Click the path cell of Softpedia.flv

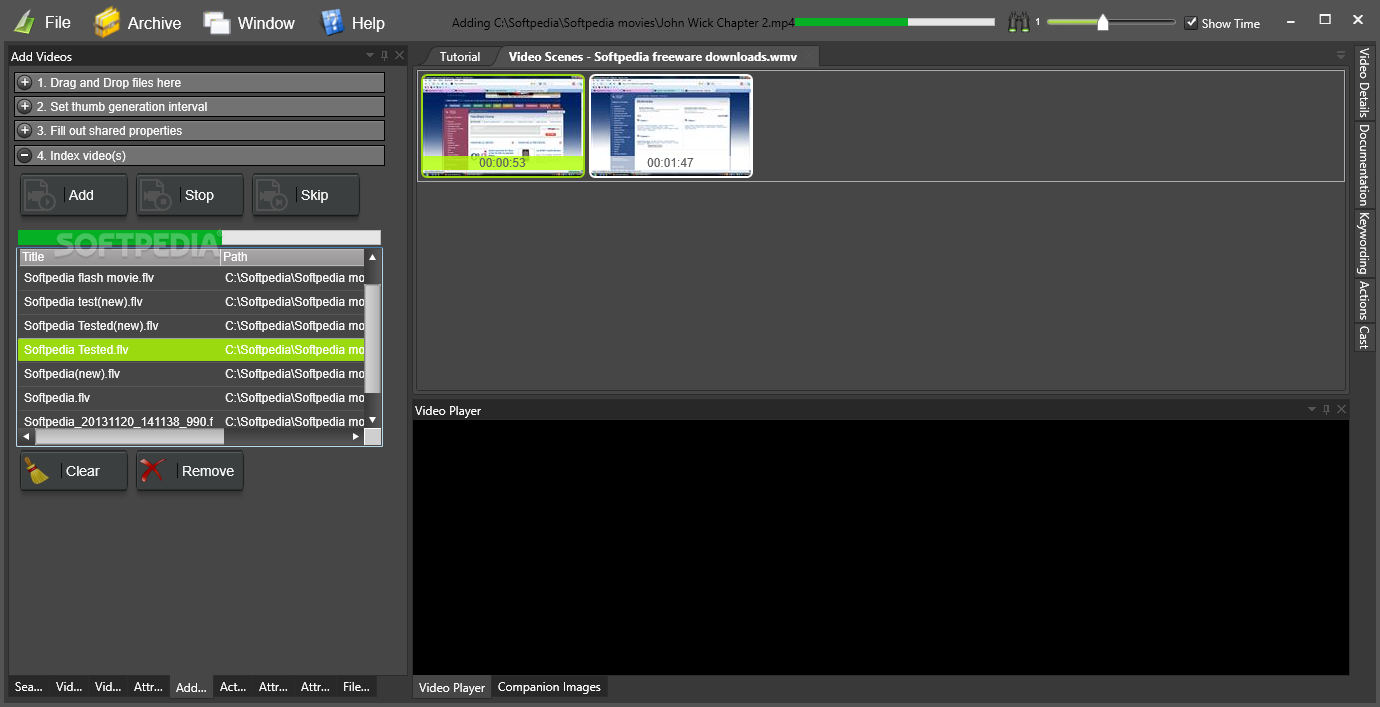[x=293, y=398]
